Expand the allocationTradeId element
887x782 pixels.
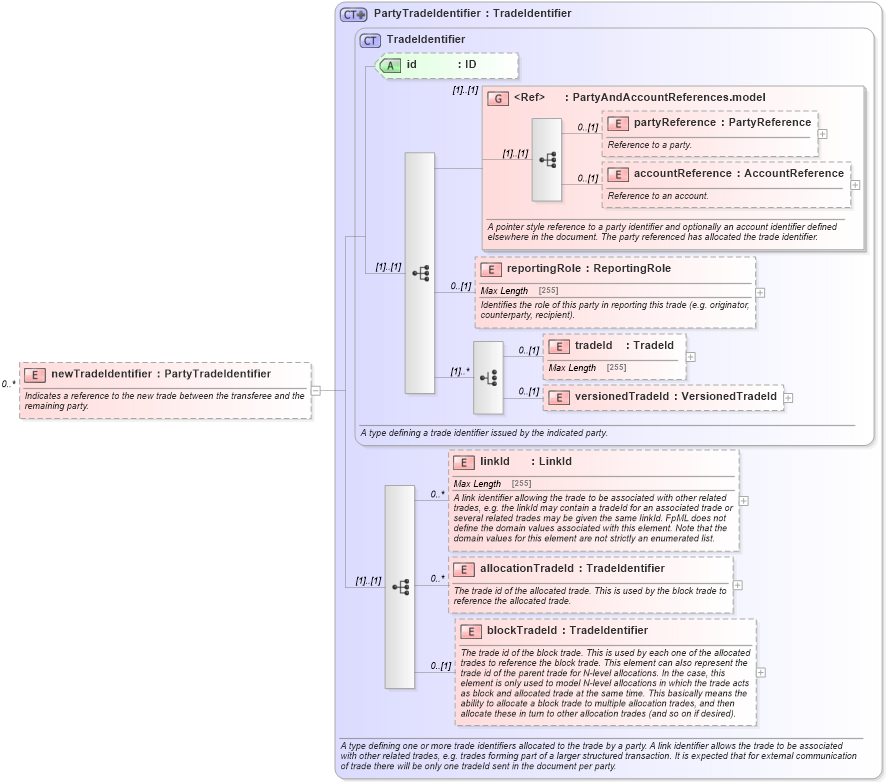[x=738, y=585]
